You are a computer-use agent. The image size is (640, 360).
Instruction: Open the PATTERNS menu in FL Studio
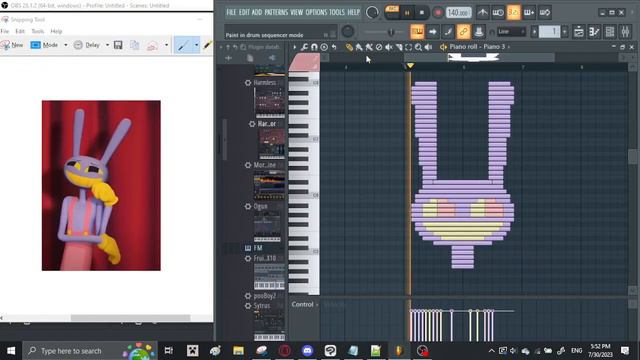pyautogui.click(x=276, y=12)
